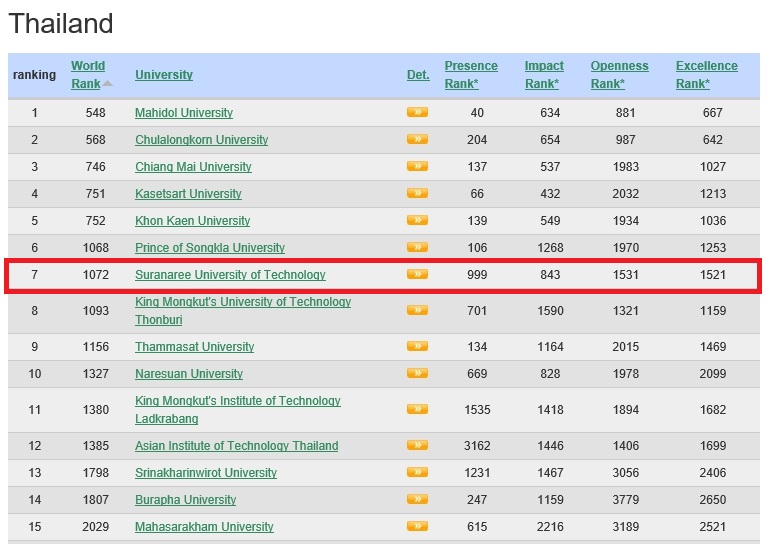This screenshot has width=769, height=544.
Task: Click the Det. column header
Action: (418, 75)
